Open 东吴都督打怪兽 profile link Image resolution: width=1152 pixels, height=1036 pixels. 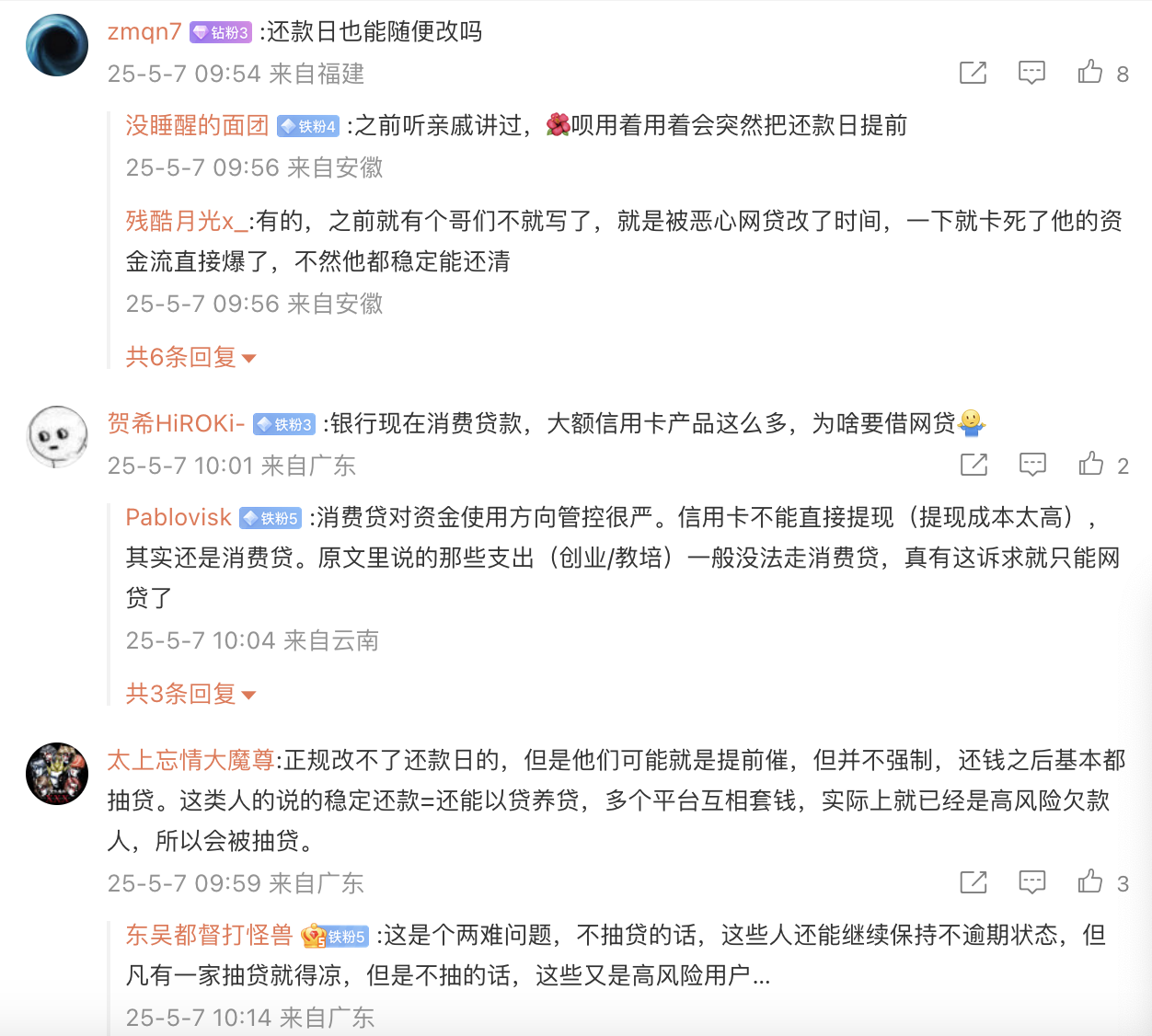coord(209,935)
